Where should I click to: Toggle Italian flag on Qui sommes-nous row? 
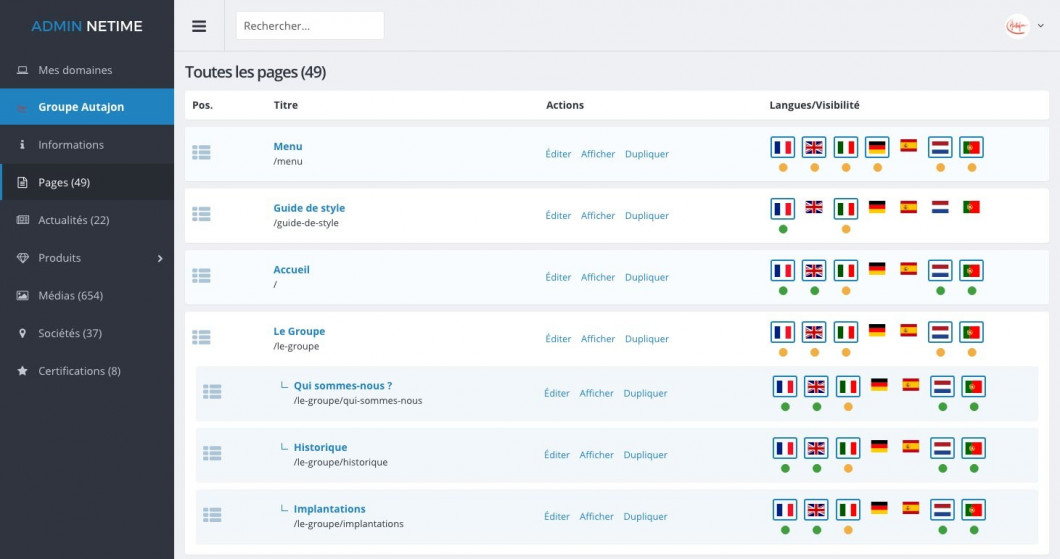point(848,387)
